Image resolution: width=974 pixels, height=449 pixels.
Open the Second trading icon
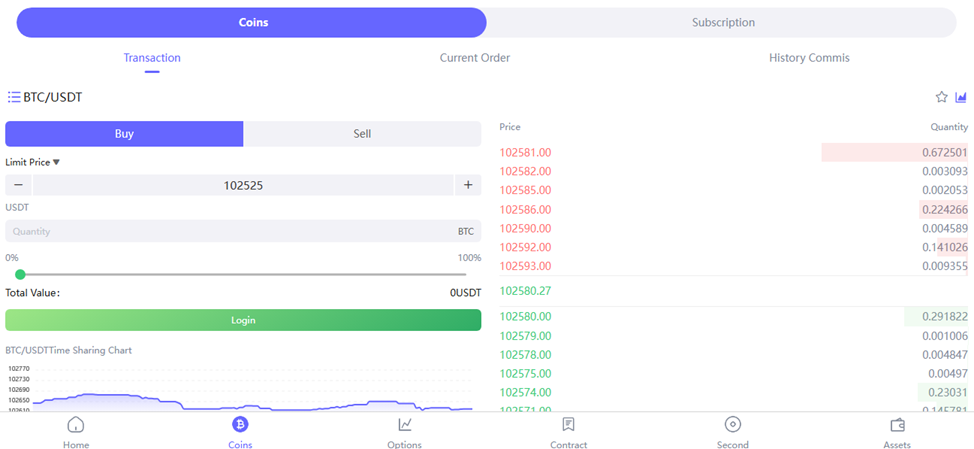732,425
